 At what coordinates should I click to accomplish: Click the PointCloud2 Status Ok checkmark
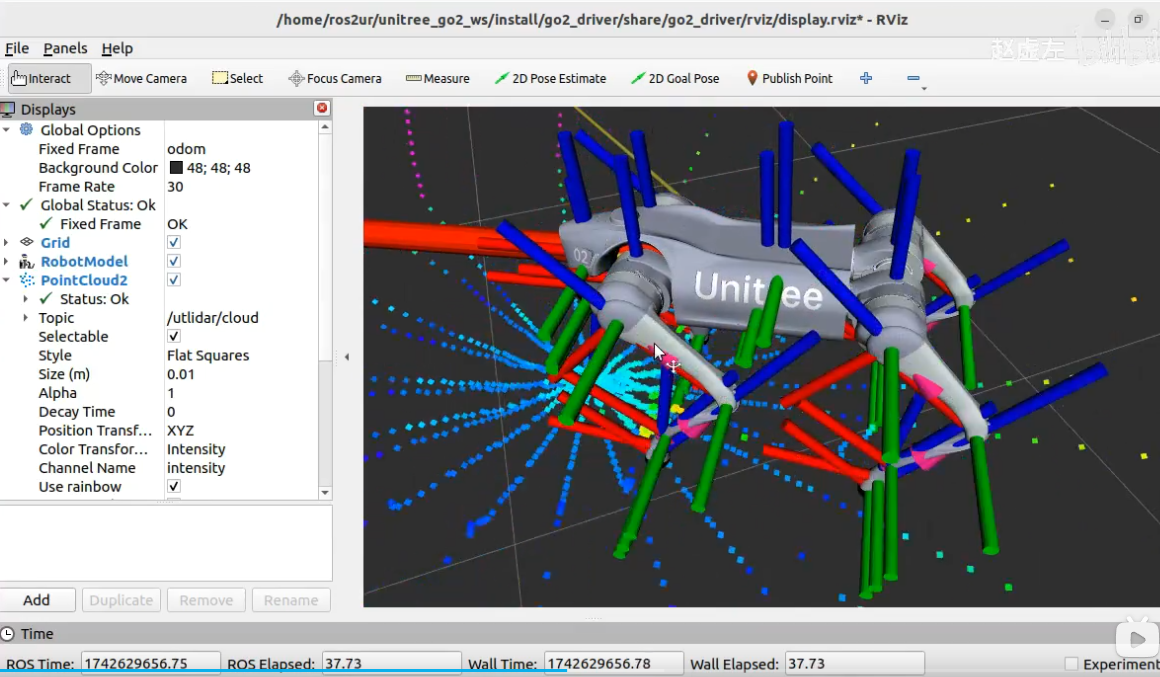click(46, 298)
